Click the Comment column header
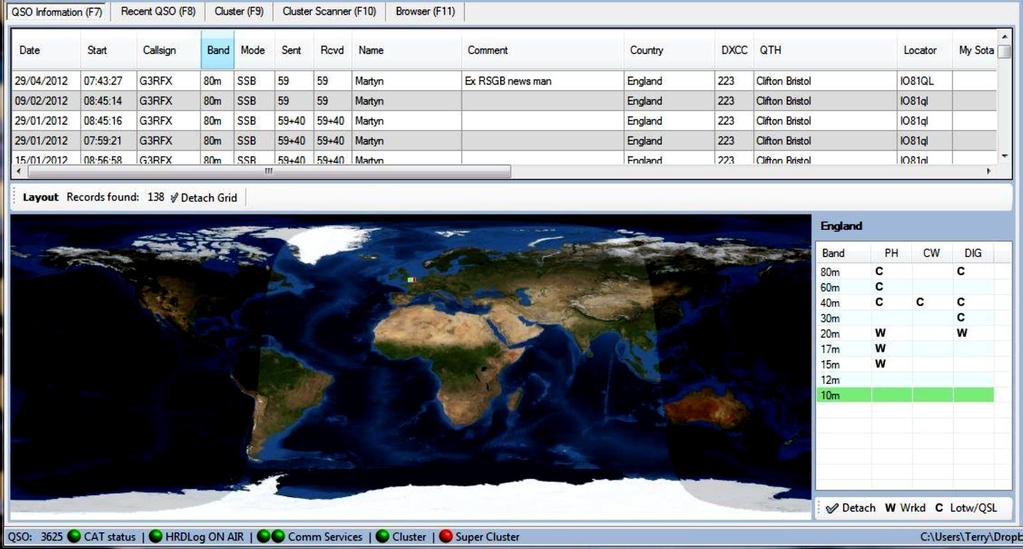Image resolution: width=1023 pixels, height=549 pixels. pyautogui.click(x=542, y=50)
